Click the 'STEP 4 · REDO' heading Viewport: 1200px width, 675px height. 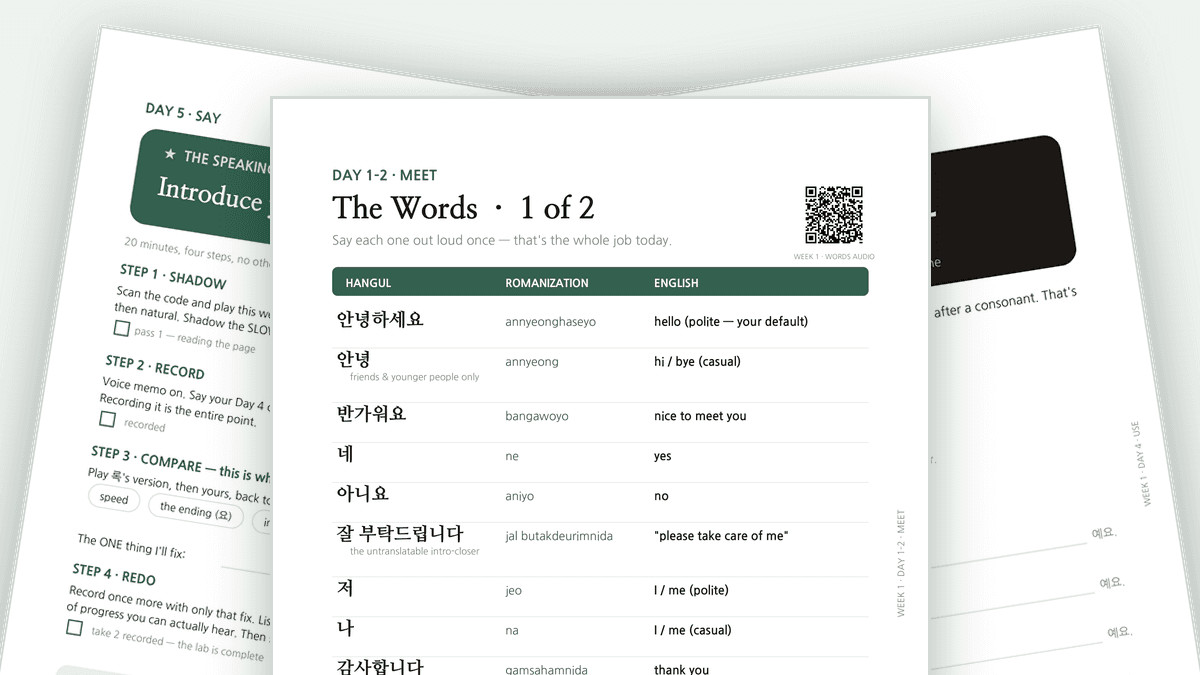tap(114, 574)
